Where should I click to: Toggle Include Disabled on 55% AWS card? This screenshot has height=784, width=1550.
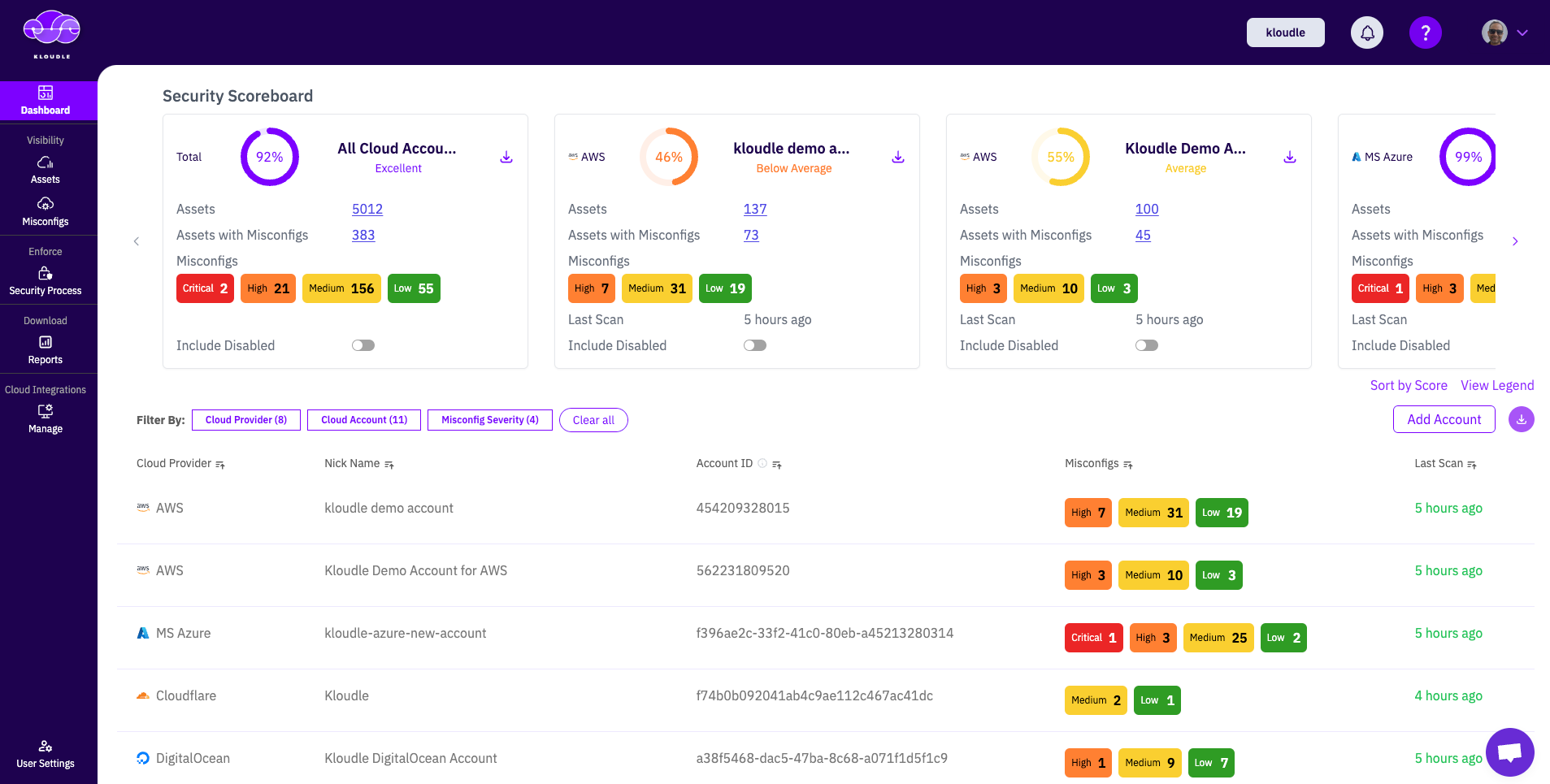[1147, 345]
